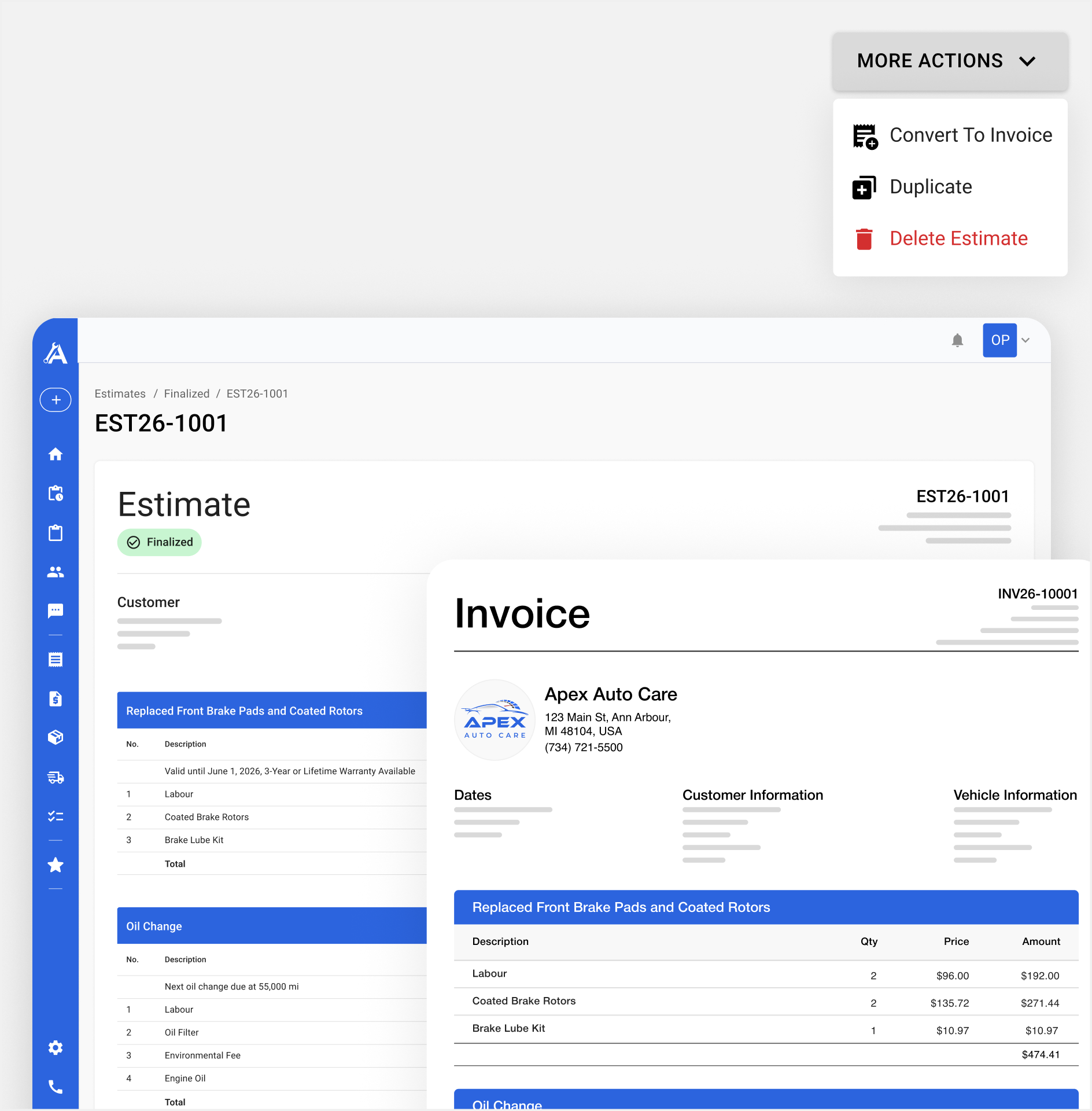
Task: Click the Finalized status badge
Action: point(160,542)
